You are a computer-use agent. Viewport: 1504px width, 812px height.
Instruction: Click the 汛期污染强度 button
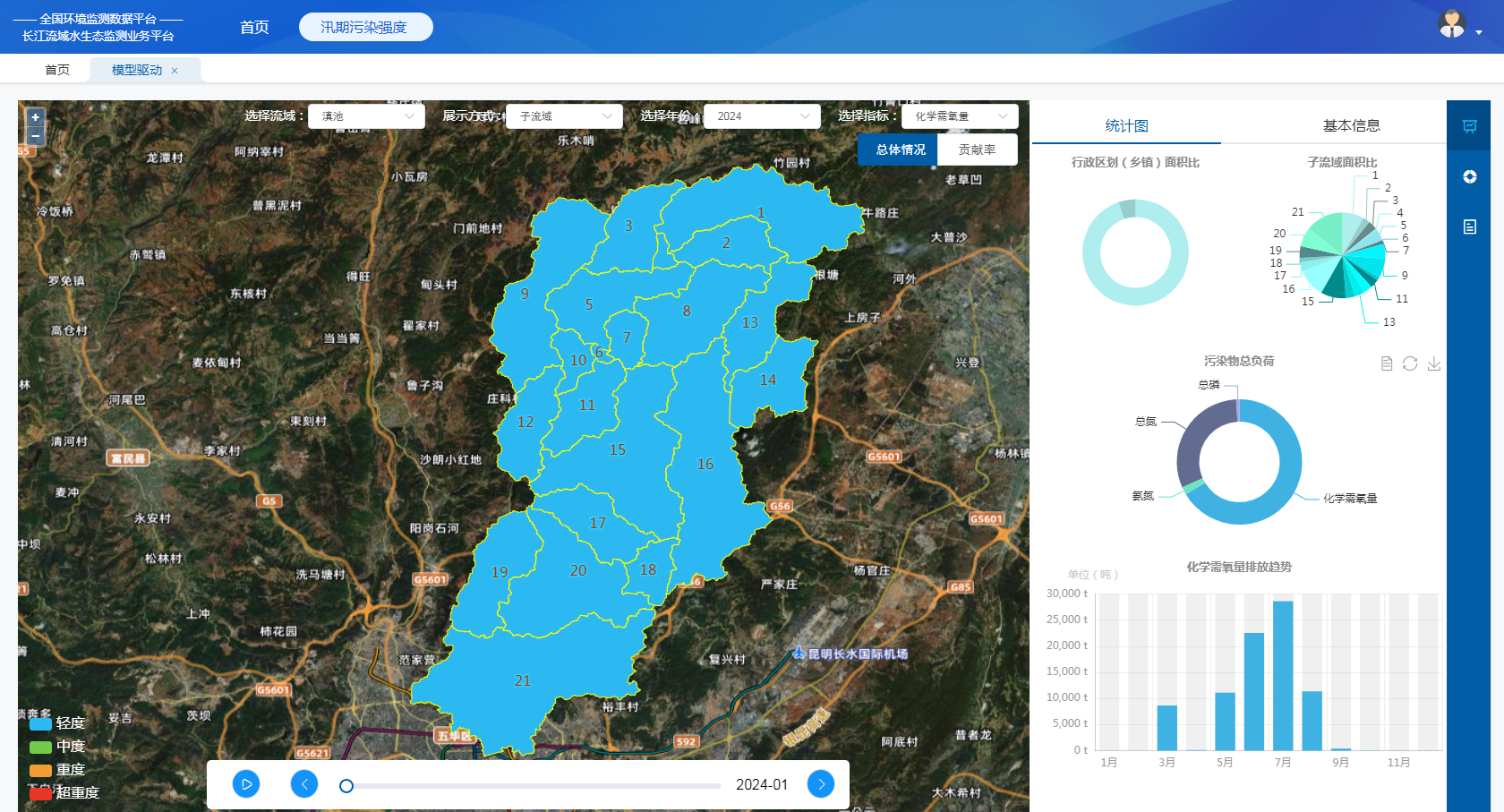click(x=365, y=27)
